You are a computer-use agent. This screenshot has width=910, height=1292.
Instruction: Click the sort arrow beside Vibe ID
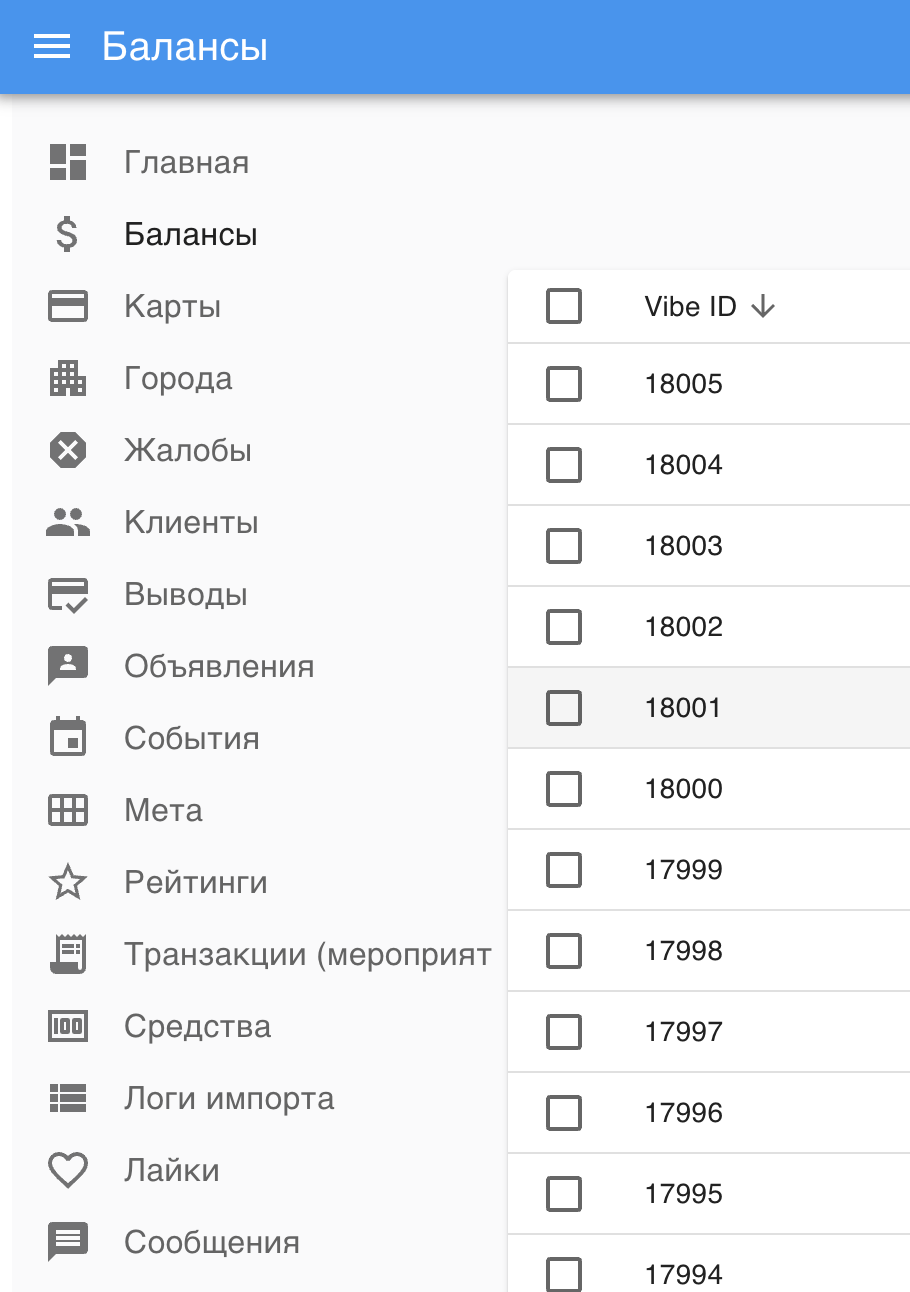763,307
